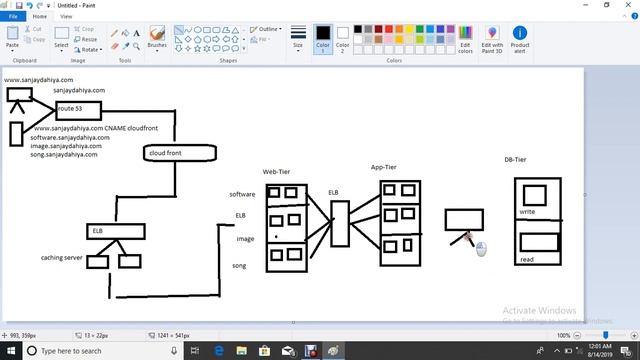Choose the Up arrow shape
This screenshot has height=360, width=640.
[235, 40]
